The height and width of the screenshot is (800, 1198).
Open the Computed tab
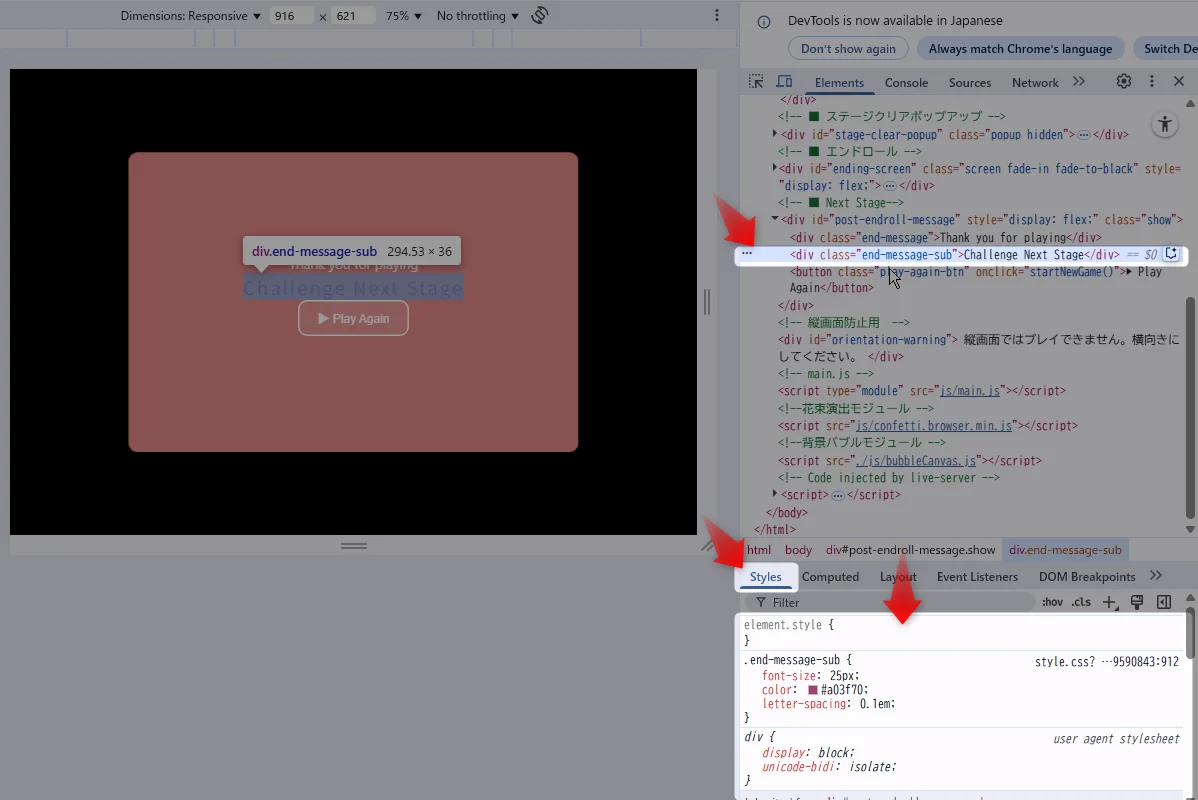click(830, 577)
